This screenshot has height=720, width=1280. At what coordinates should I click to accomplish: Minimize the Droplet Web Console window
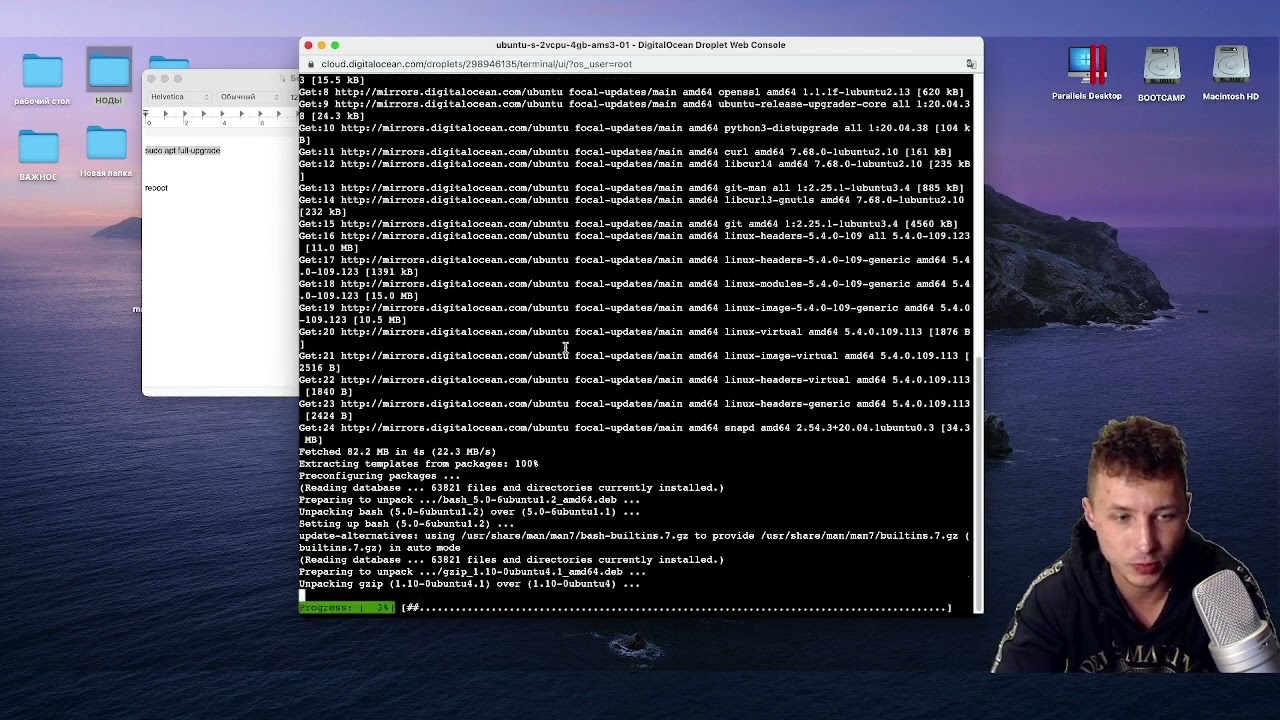tap(321, 45)
